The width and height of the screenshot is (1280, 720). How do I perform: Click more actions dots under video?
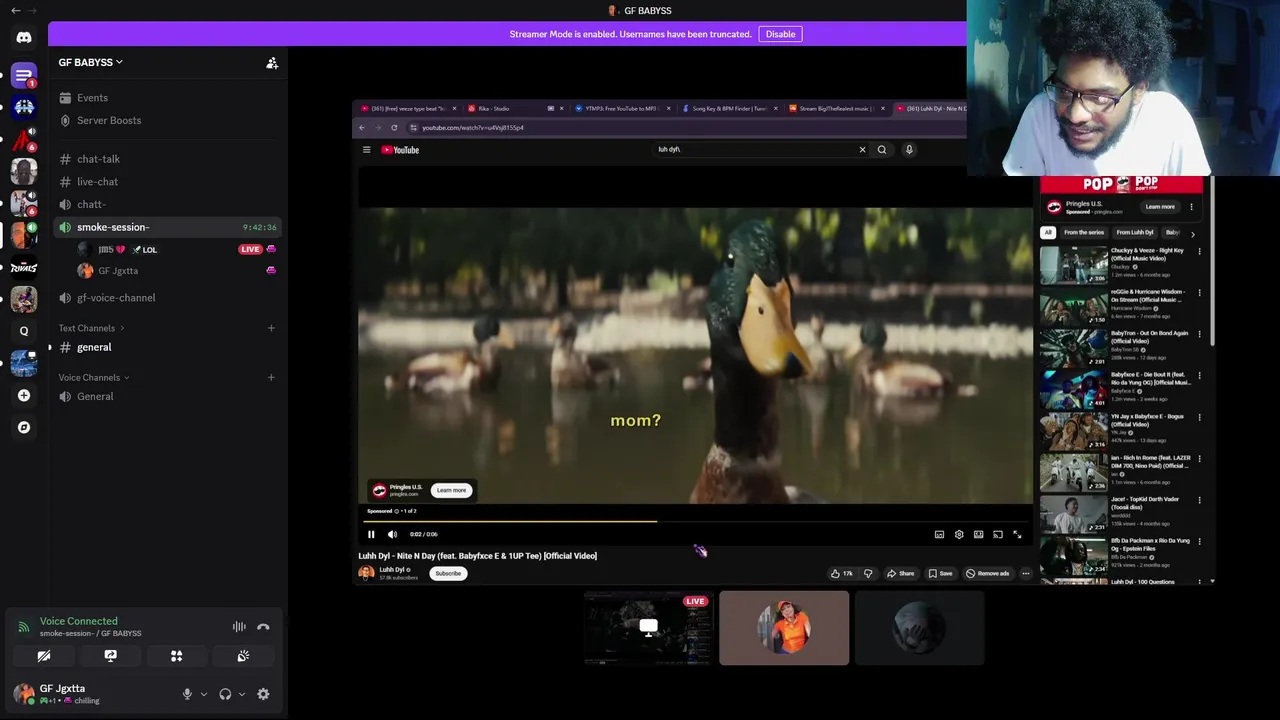tap(1025, 573)
